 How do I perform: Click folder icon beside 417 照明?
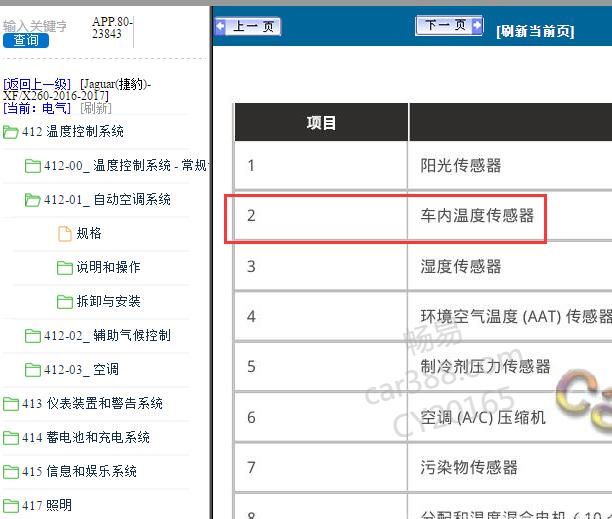click(x=11, y=506)
